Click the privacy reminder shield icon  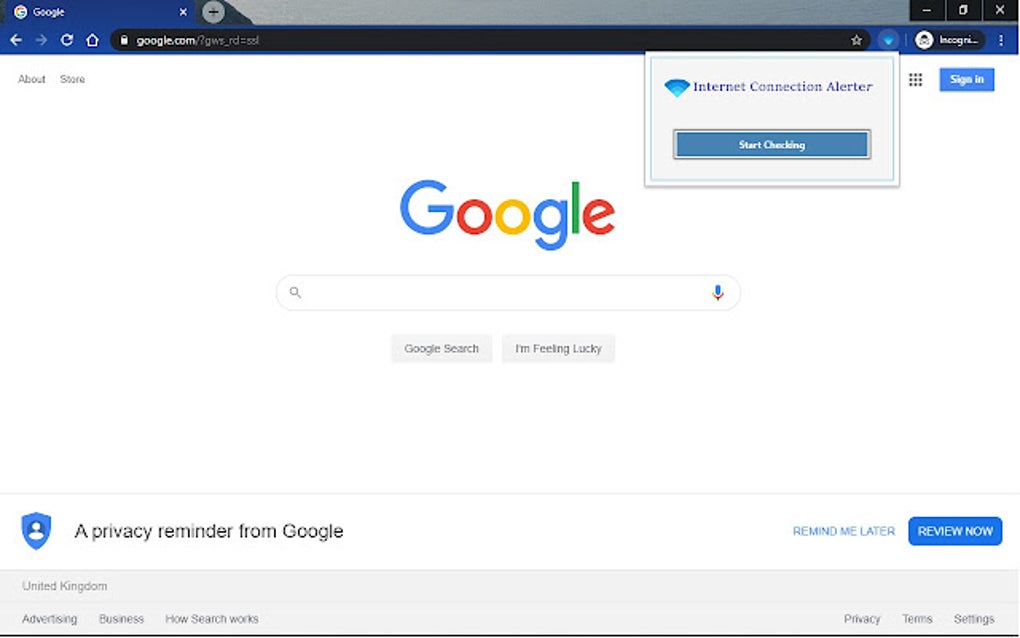point(36,530)
